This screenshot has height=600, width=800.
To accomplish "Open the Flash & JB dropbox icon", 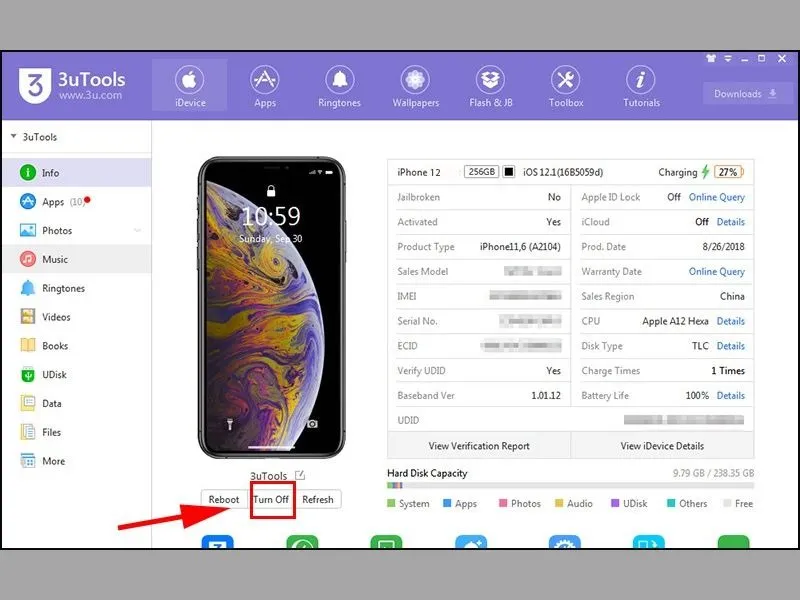I will [x=490, y=80].
